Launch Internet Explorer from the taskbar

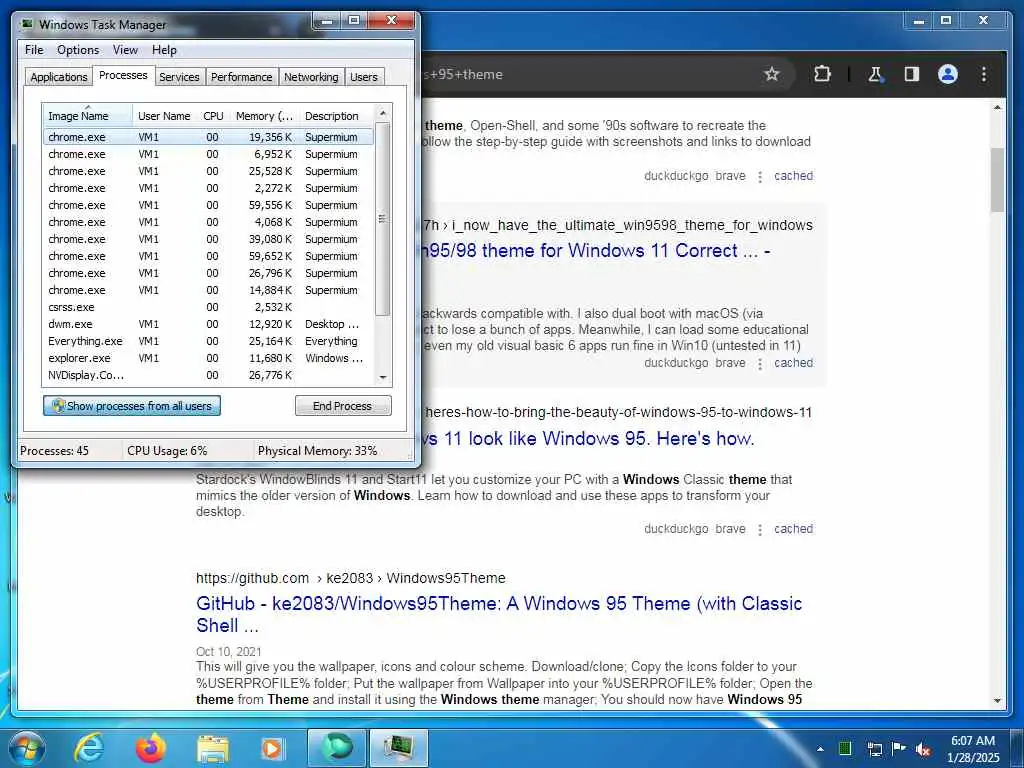88,748
